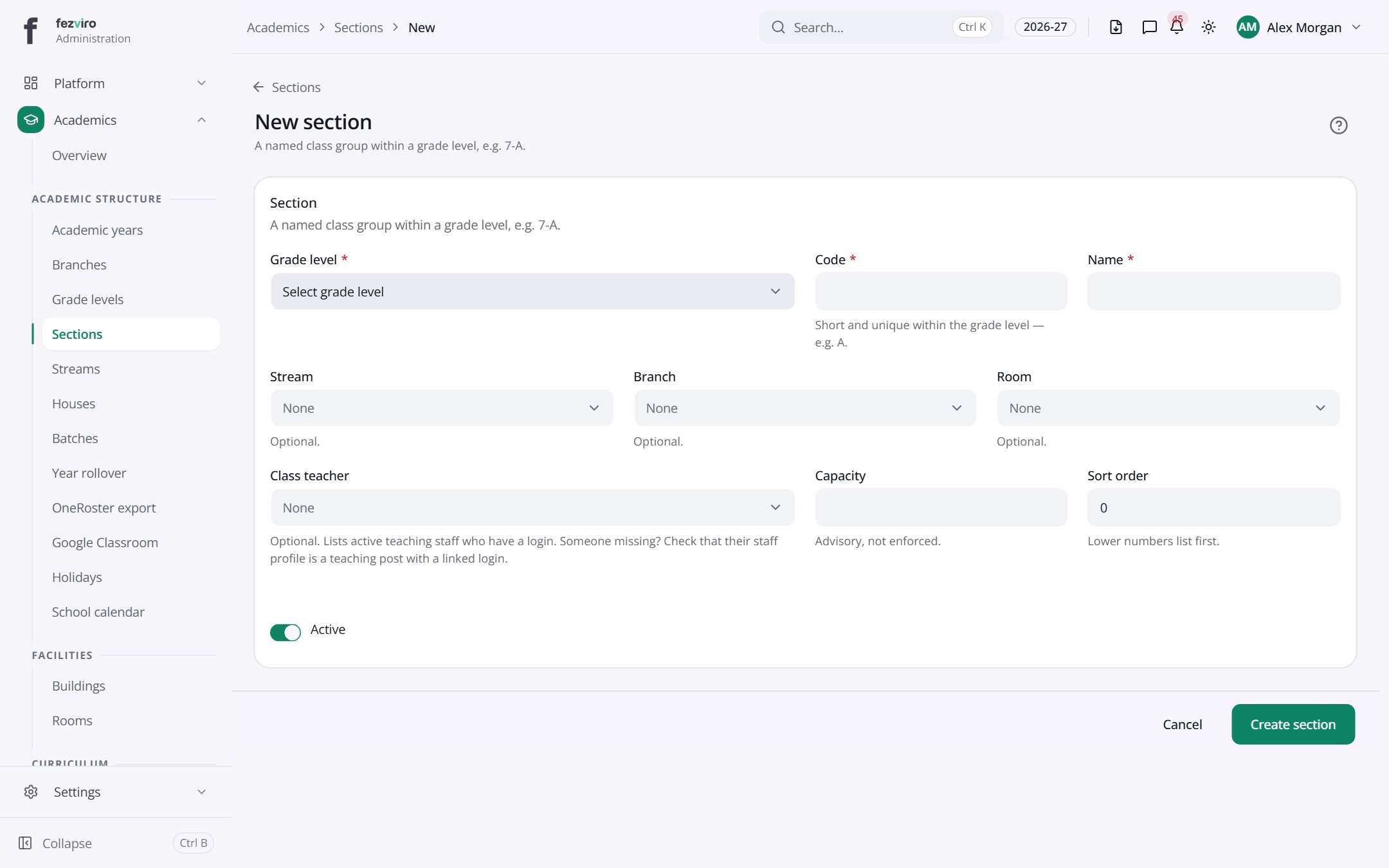Click the Academics graduation cap icon
The width and height of the screenshot is (1389, 868).
[31, 120]
